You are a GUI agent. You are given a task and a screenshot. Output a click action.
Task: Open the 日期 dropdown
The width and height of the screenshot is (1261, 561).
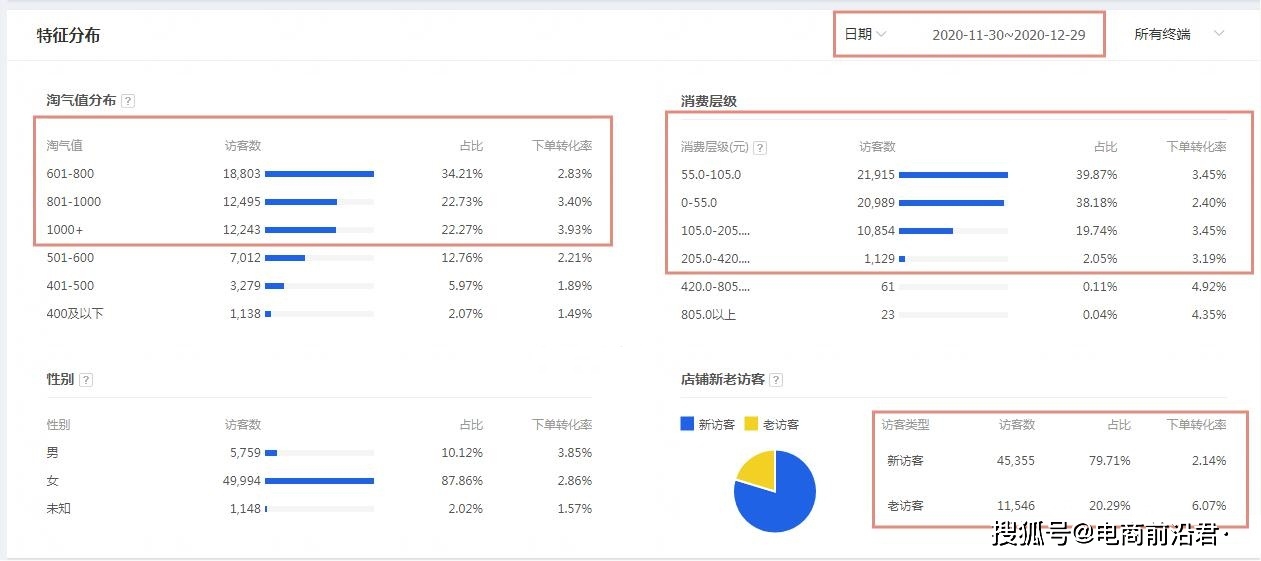pyautogui.click(x=865, y=34)
